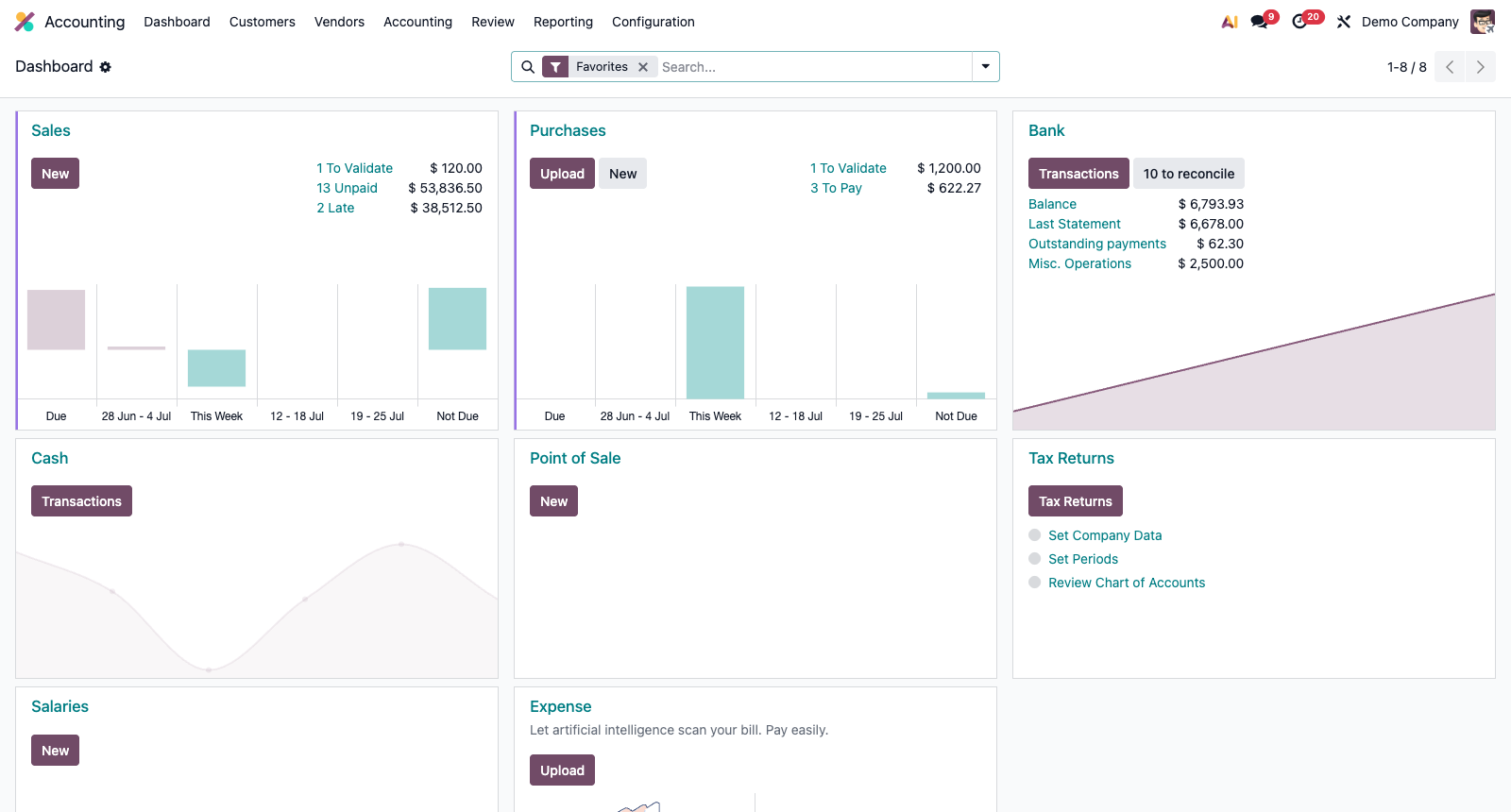
Task: Open the 3 To Pay bills link
Action: pyautogui.click(x=836, y=188)
